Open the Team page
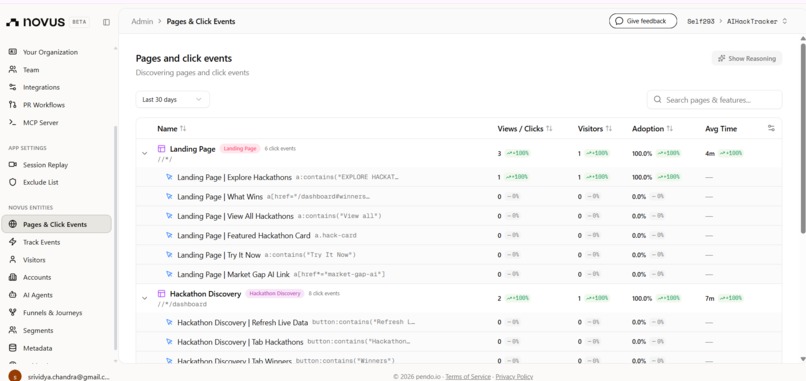The width and height of the screenshot is (806, 381). (31, 69)
